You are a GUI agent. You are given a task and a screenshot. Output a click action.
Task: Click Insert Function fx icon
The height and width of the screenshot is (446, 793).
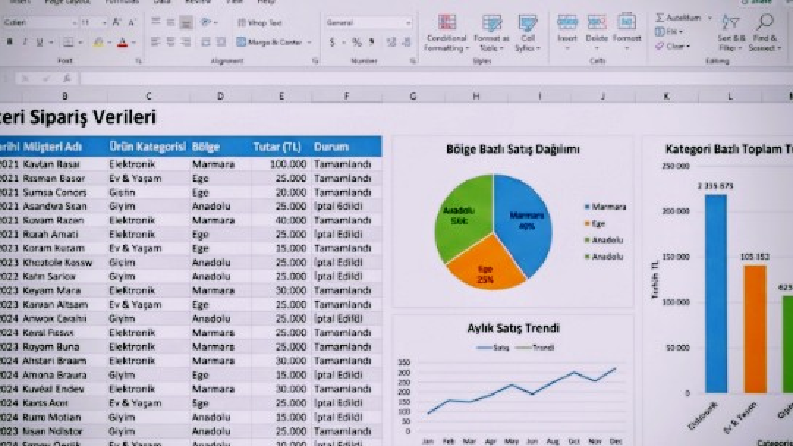click(67, 78)
